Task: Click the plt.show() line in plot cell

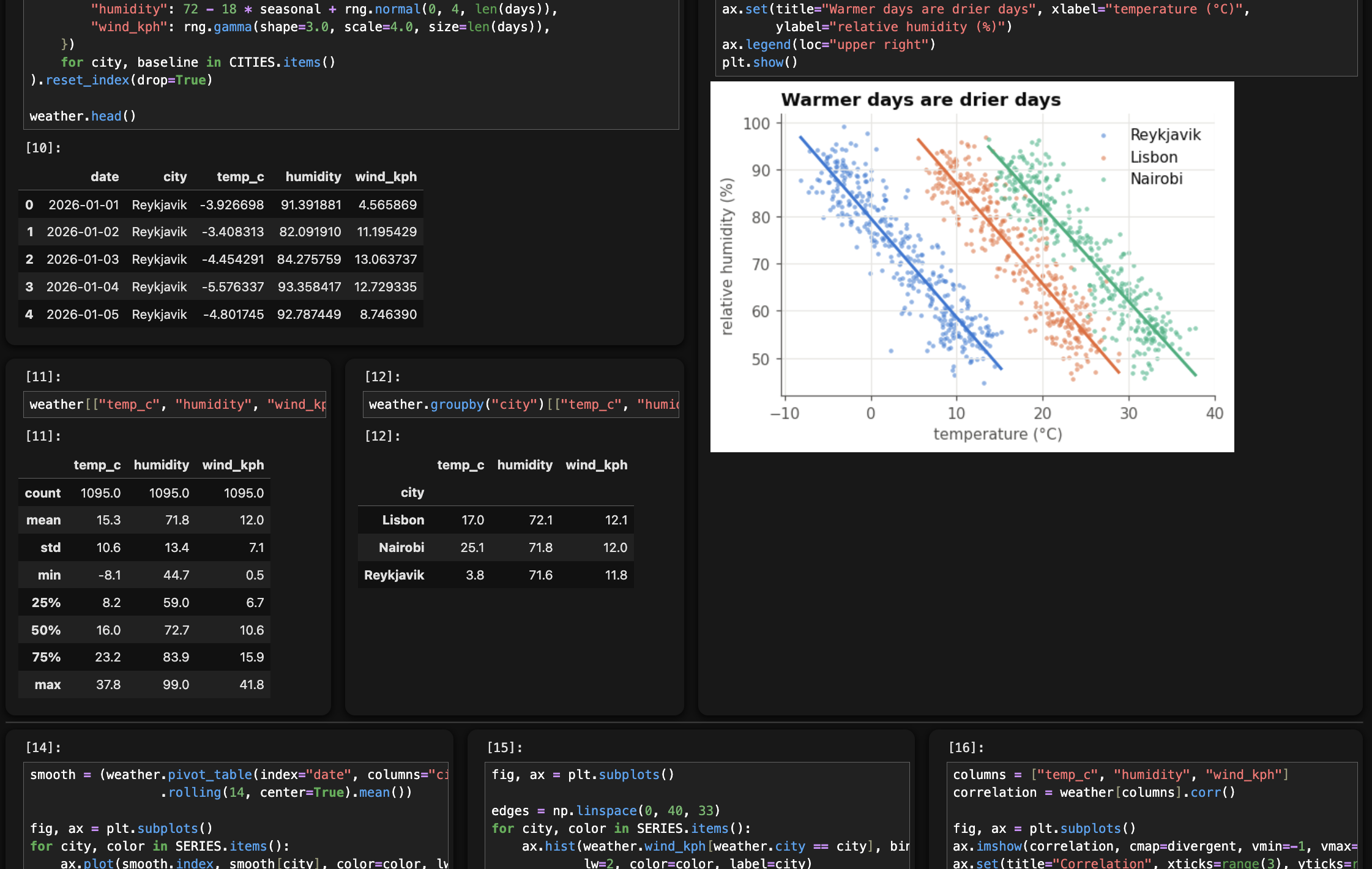Action: point(760,62)
